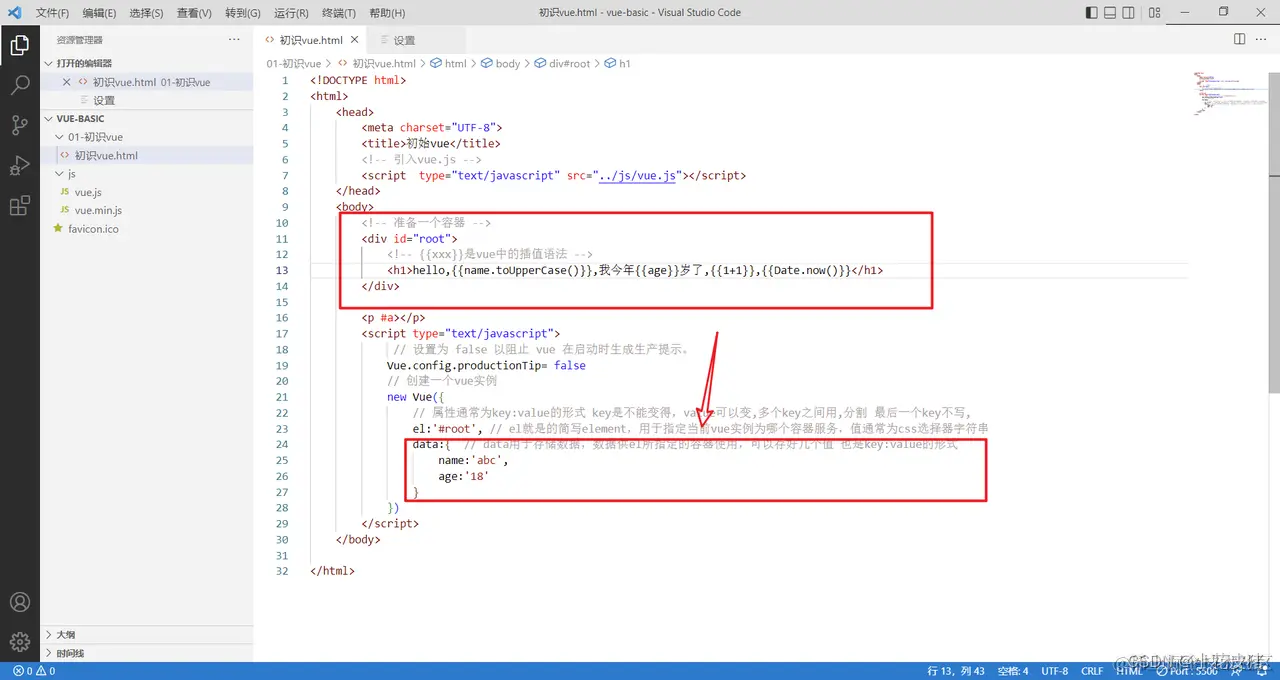This screenshot has width=1280, height=680.
Task: Open the 转到(G) menu
Action: click(242, 13)
